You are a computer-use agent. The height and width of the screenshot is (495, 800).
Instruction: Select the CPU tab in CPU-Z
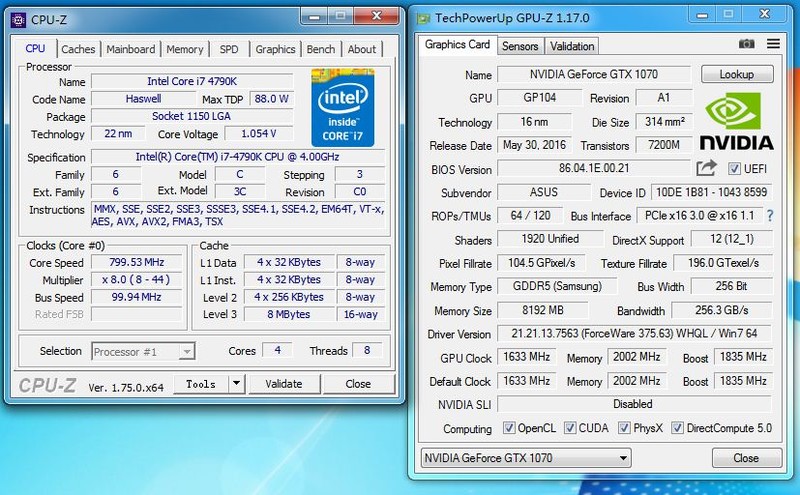point(35,48)
